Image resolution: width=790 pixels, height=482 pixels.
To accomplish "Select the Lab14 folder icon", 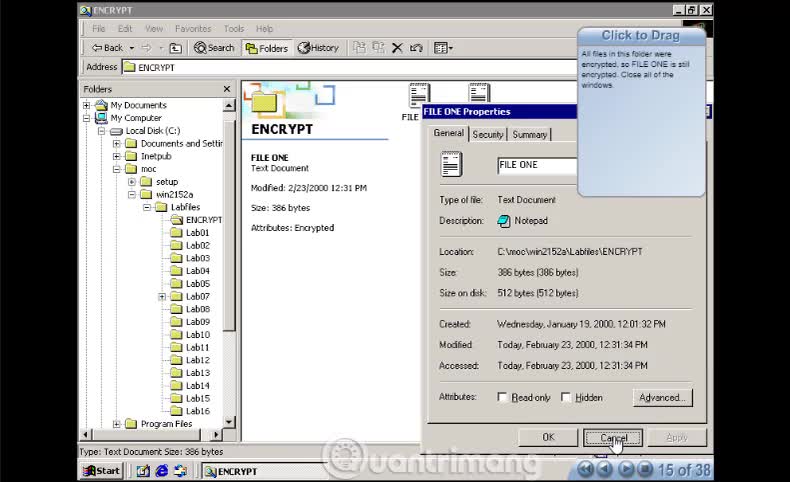I will coord(176,386).
